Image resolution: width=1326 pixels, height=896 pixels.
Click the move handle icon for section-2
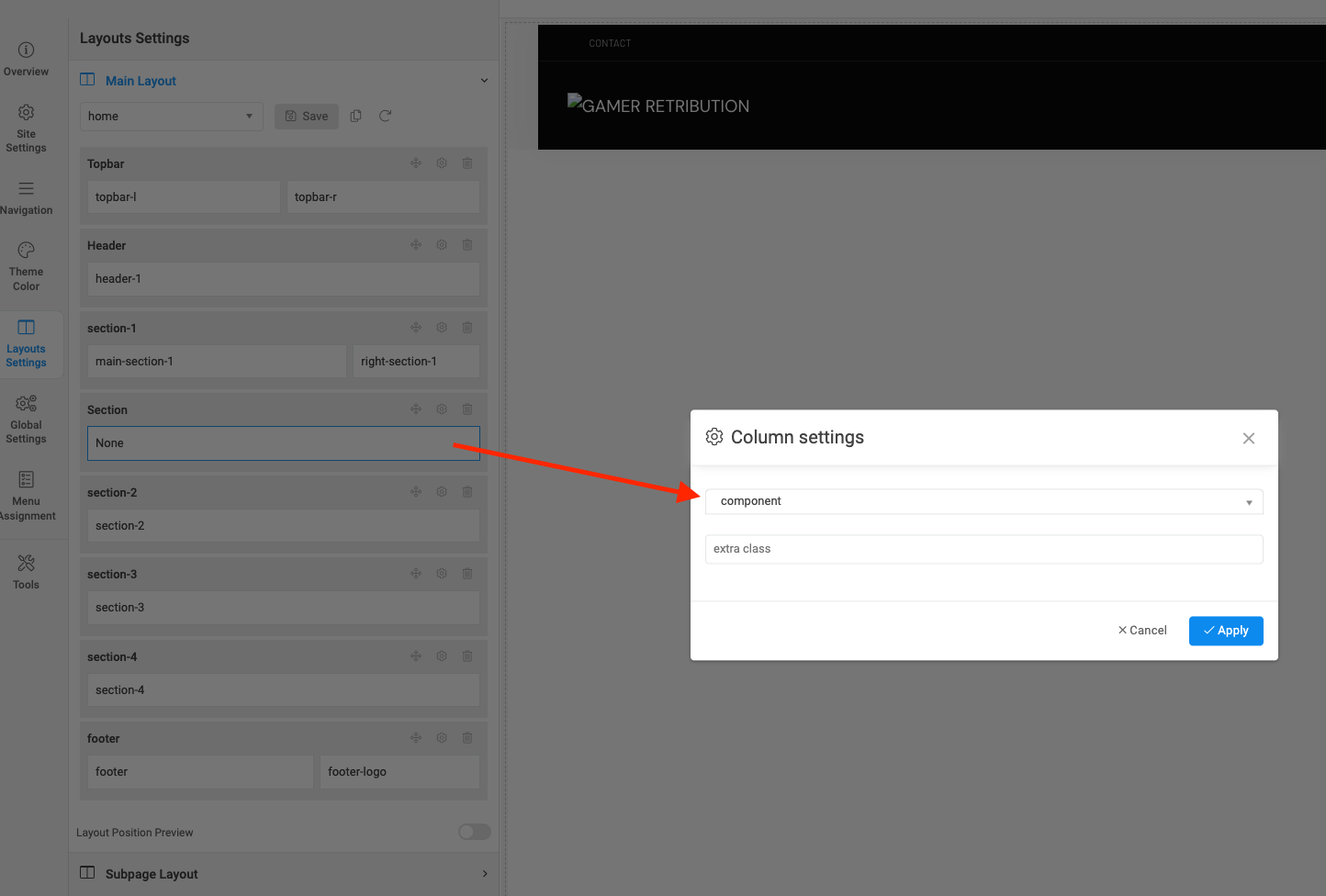pos(416,492)
